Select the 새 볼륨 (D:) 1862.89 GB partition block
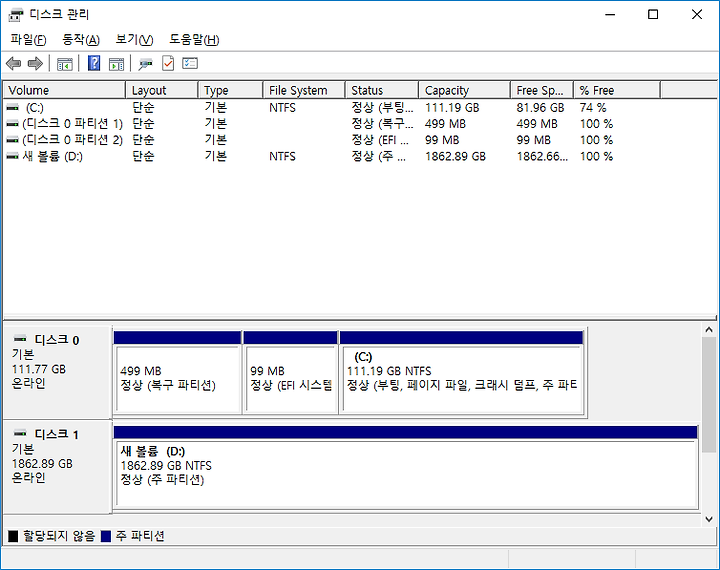720x570 pixels. 406,467
